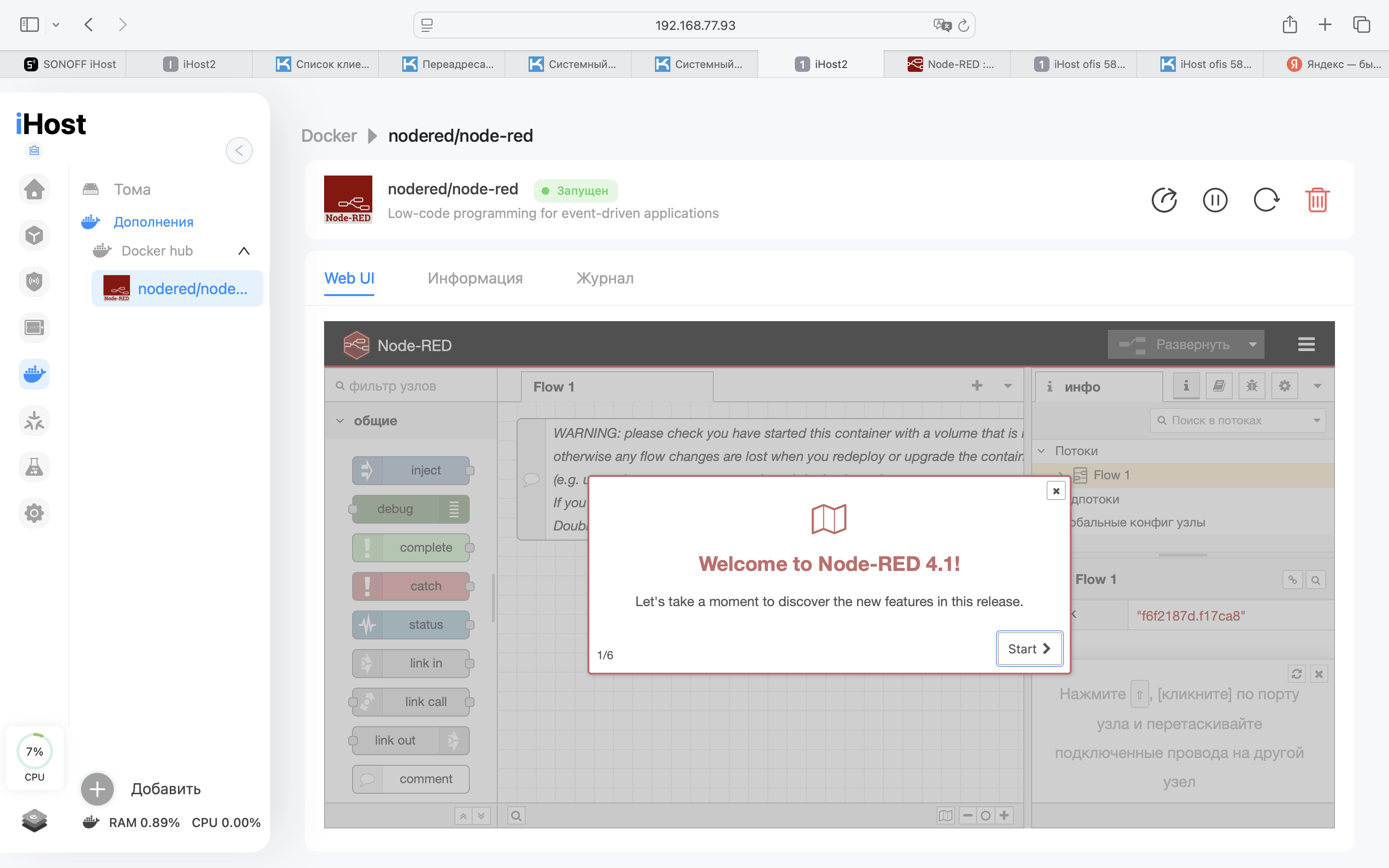The height and width of the screenshot is (868, 1389).
Task: Pause the nodered container
Action: pos(1214,200)
